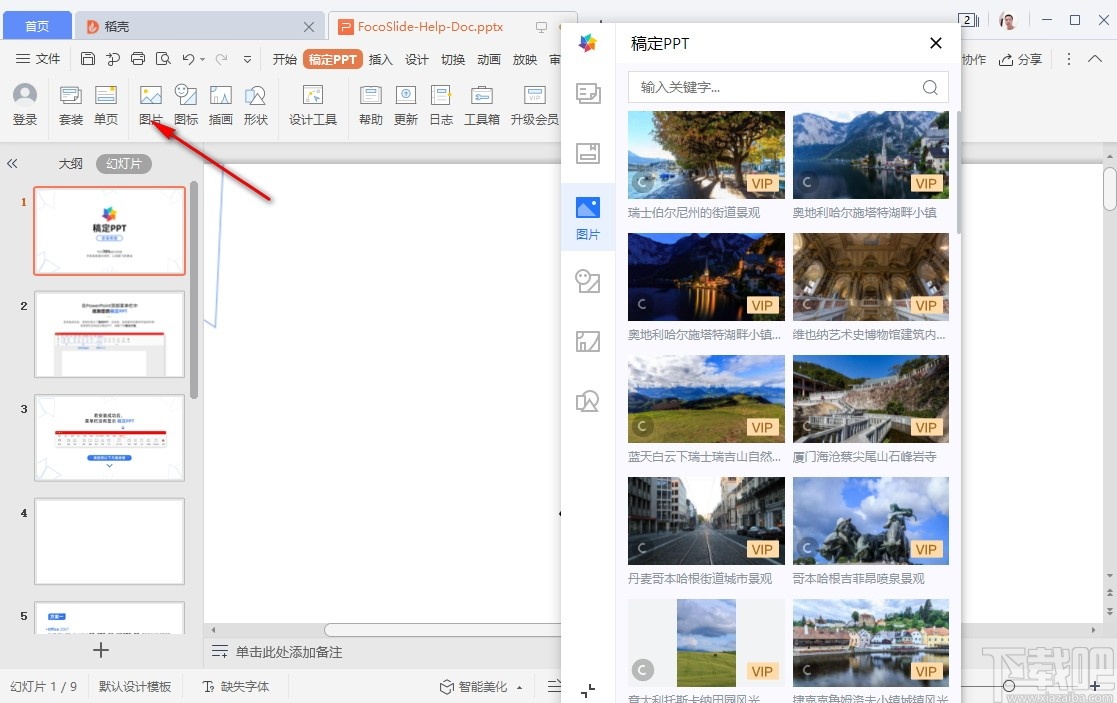Open the 形状 (Shapes) tool
This screenshot has height=703, width=1117.
[256, 103]
